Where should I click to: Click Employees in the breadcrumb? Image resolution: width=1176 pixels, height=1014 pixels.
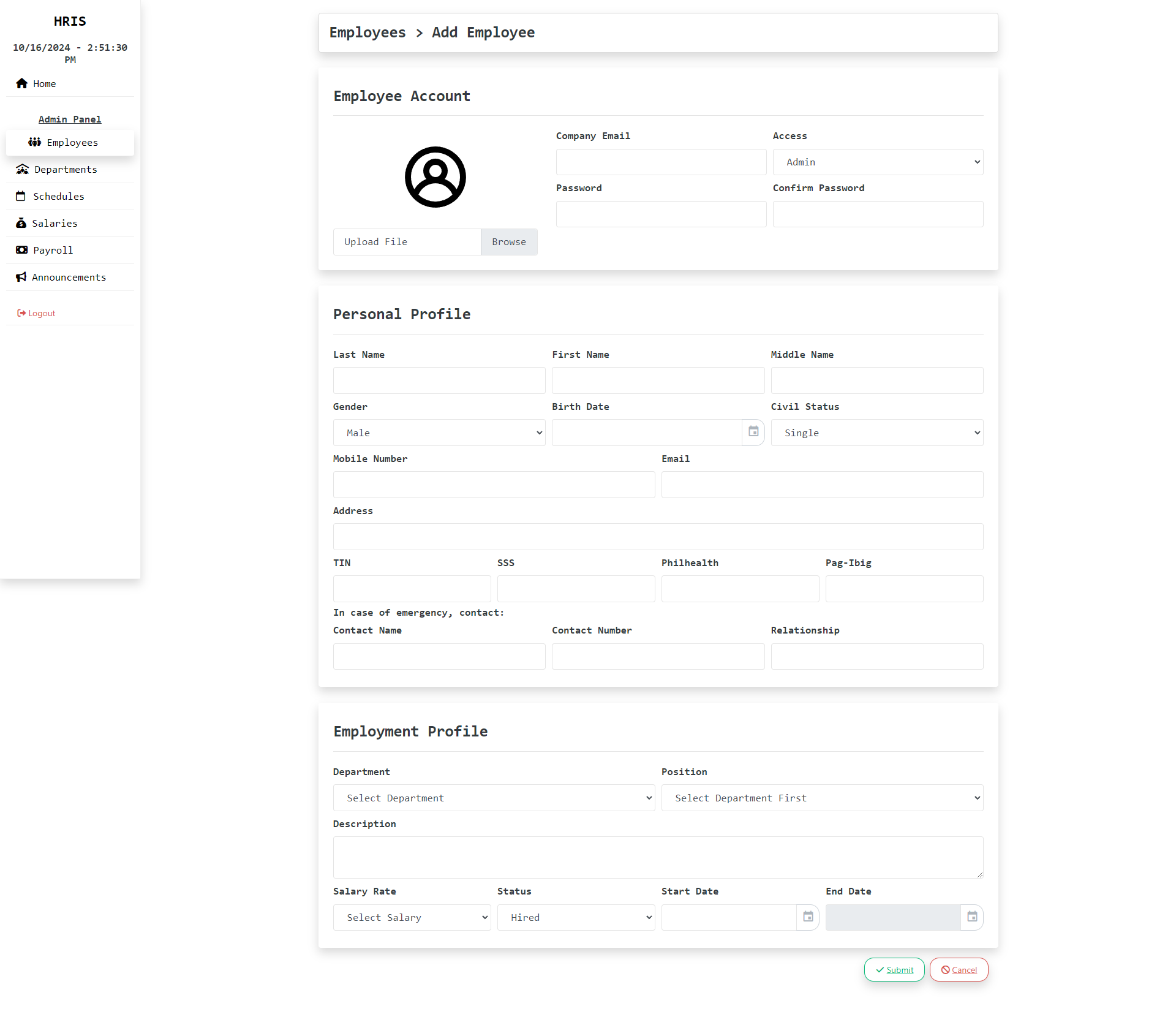click(x=367, y=32)
